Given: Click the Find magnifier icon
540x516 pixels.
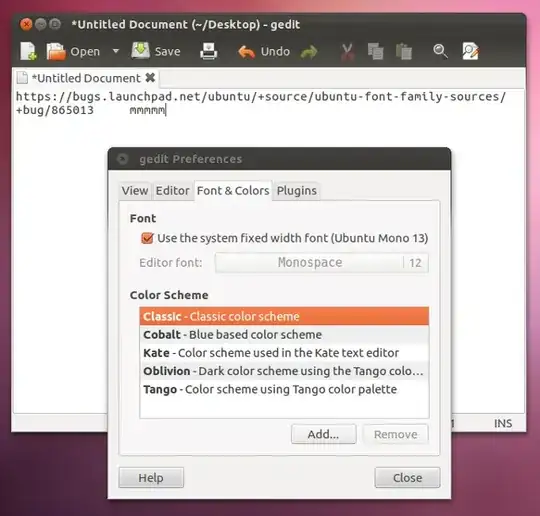Looking at the screenshot, I should pos(440,51).
